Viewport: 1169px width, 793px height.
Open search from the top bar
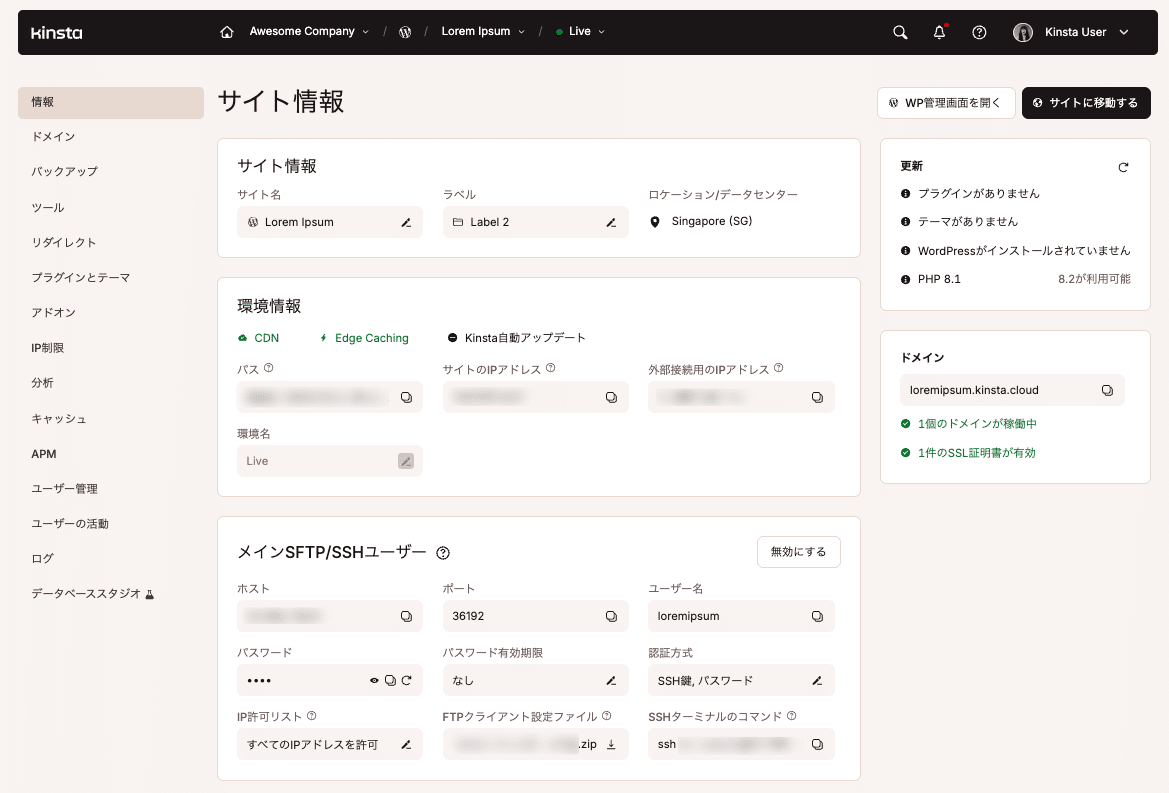[899, 31]
